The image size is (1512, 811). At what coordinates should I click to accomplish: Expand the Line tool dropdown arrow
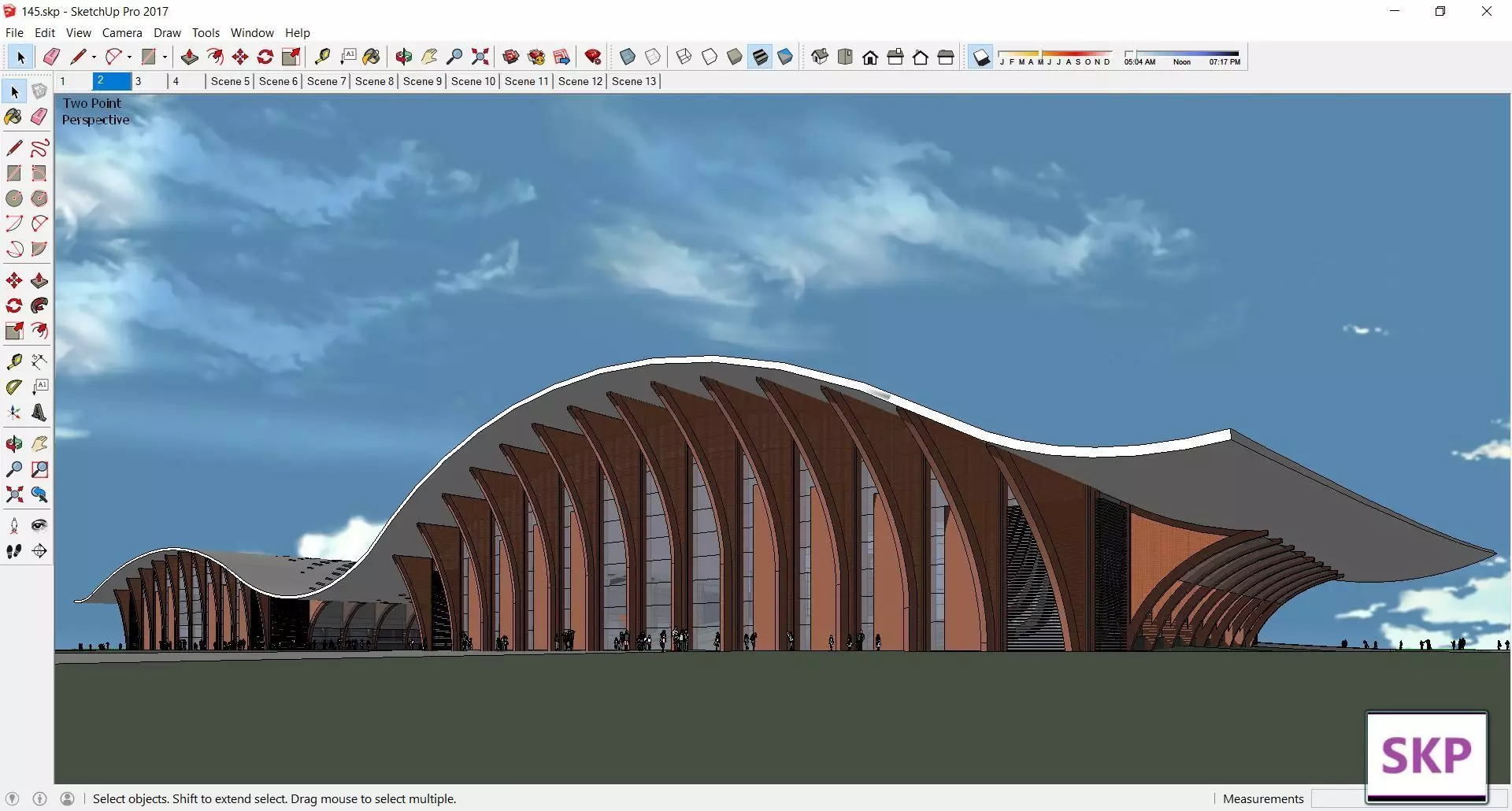coord(94,57)
